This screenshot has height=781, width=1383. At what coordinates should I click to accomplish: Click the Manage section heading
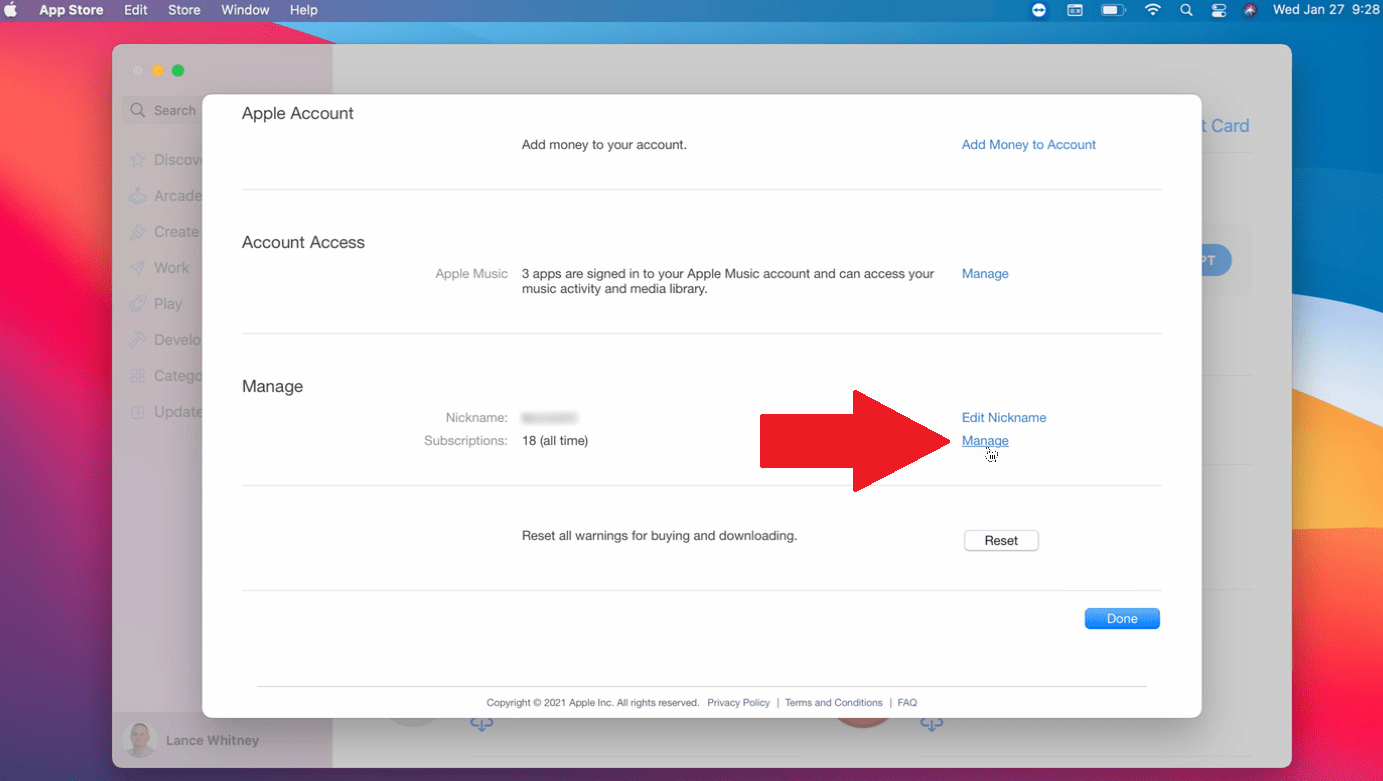tap(272, 387)
